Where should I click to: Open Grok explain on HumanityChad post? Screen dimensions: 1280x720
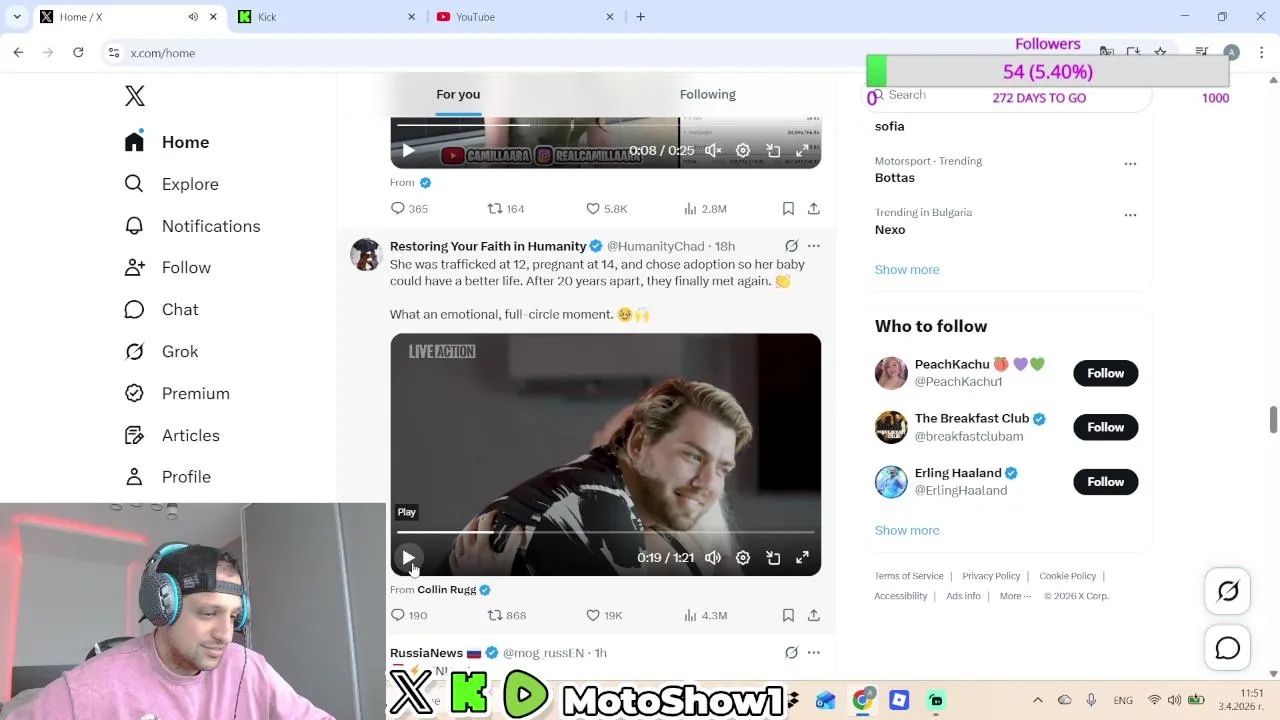coord(791,246)
